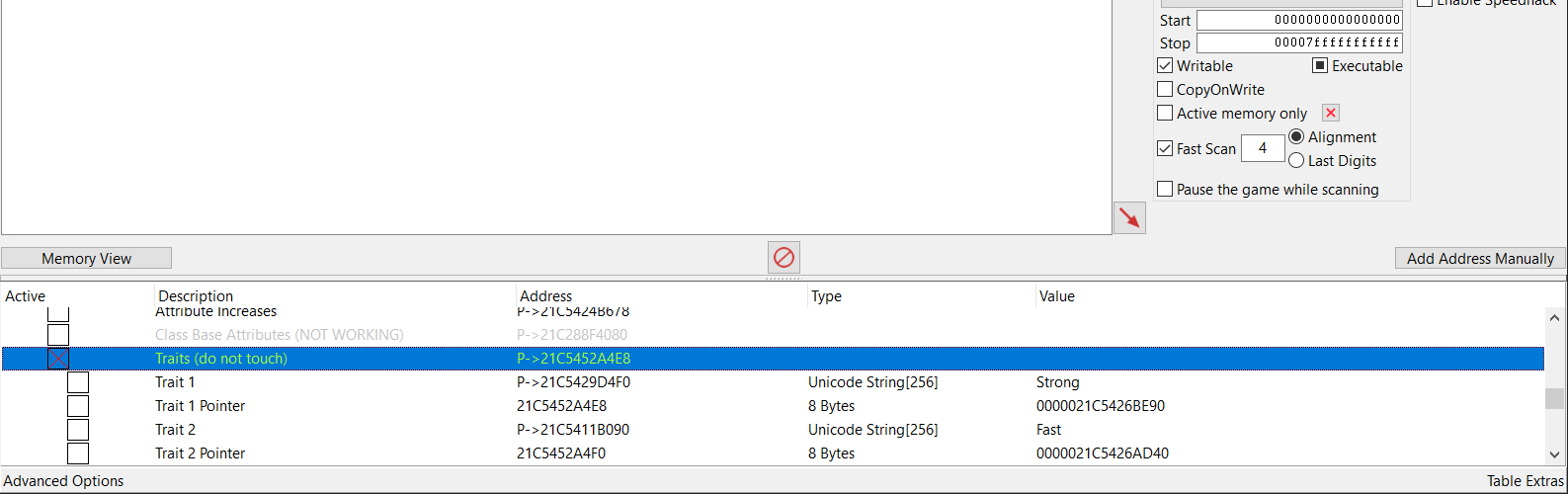
Task: Sort by the Type column header
Action: coord(826,296)
